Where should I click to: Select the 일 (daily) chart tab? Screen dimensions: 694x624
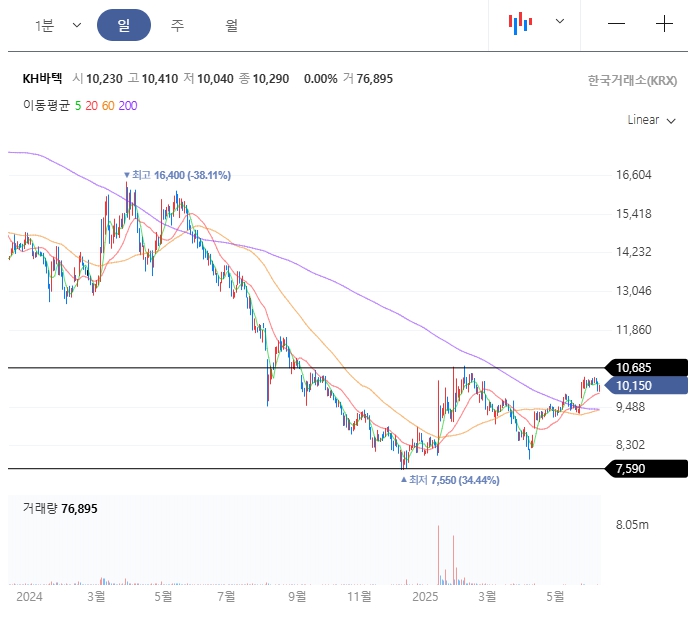124,25
